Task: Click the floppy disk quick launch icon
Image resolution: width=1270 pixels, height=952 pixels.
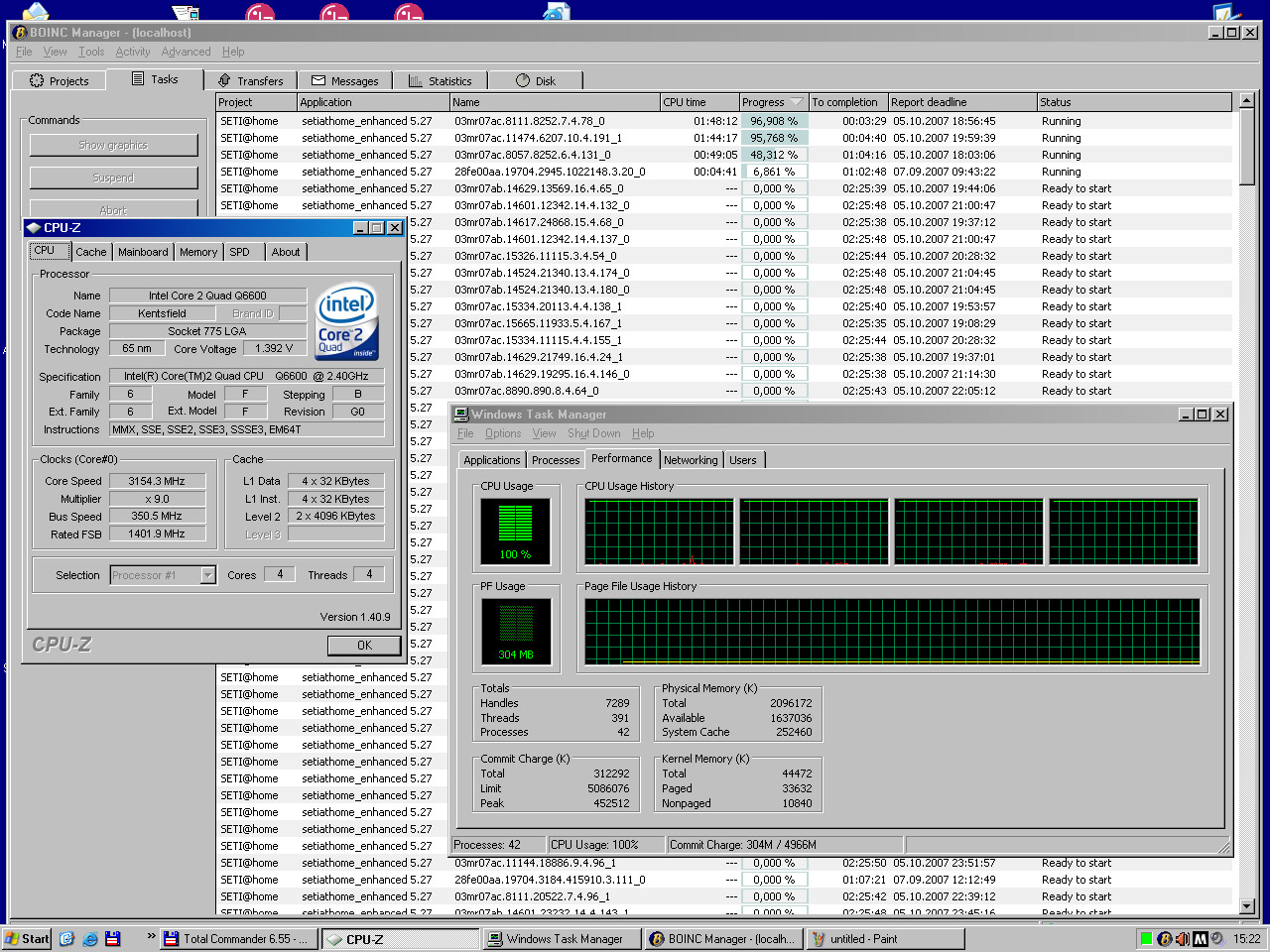Action: (112, 938)
